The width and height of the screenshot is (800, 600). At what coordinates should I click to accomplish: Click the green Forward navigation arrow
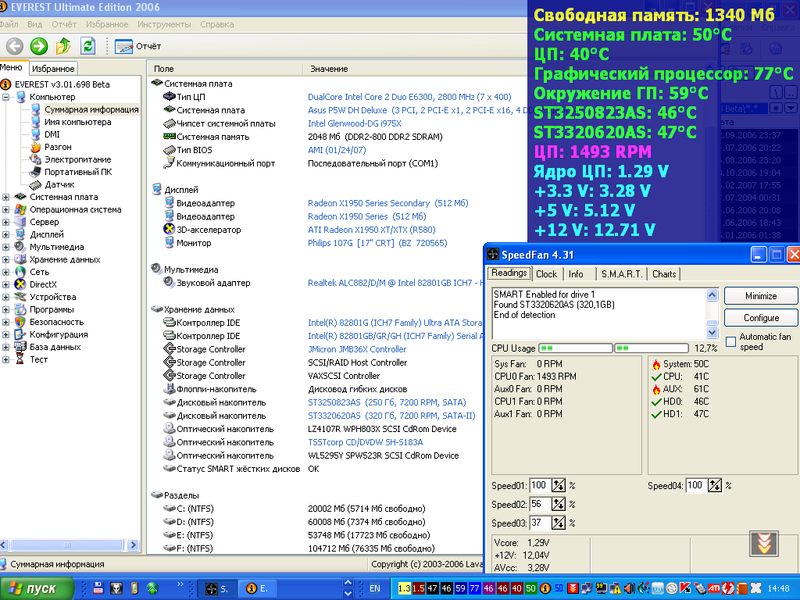[x=38, y=46]
